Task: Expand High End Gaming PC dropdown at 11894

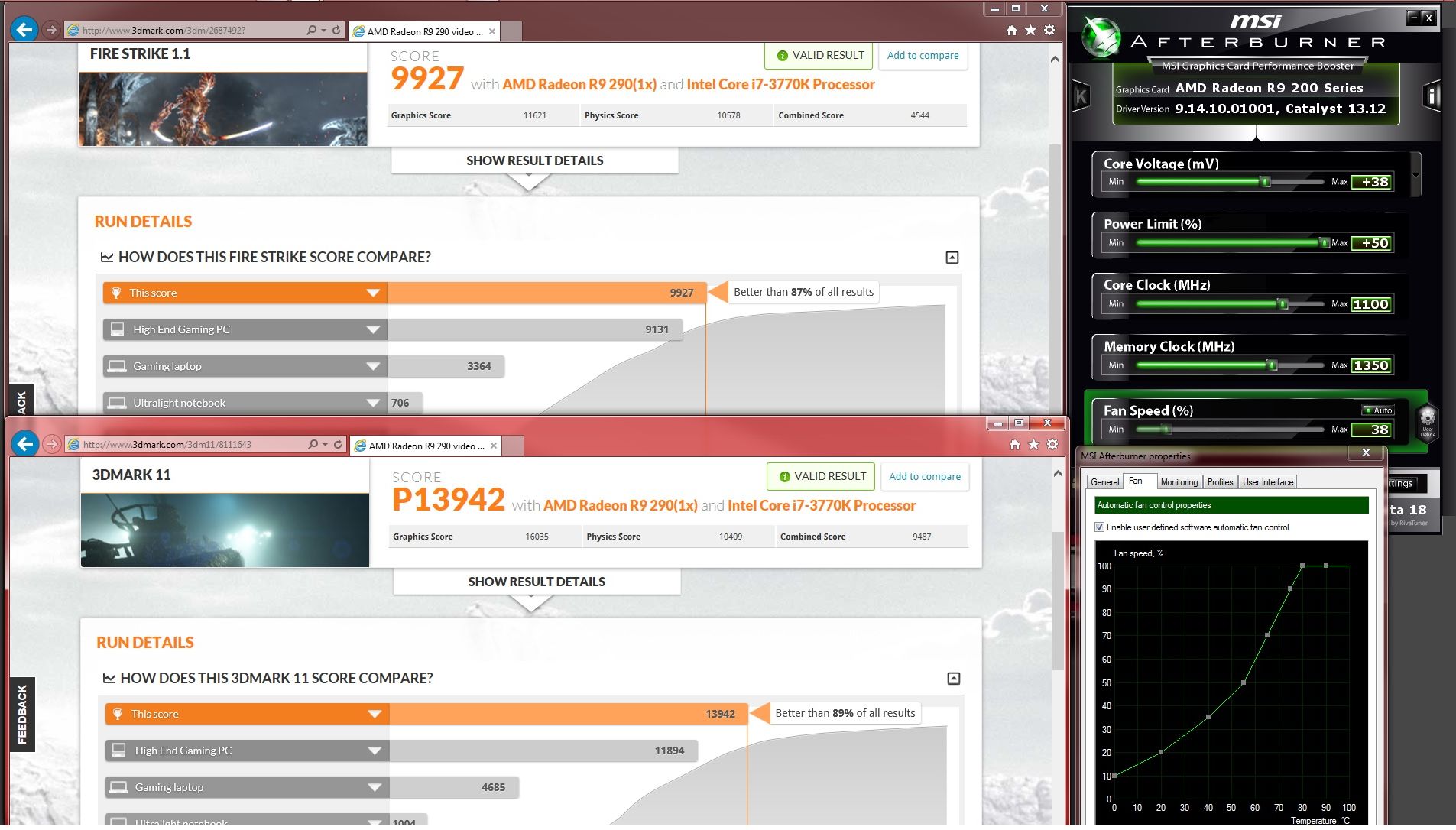Action: 375,751
